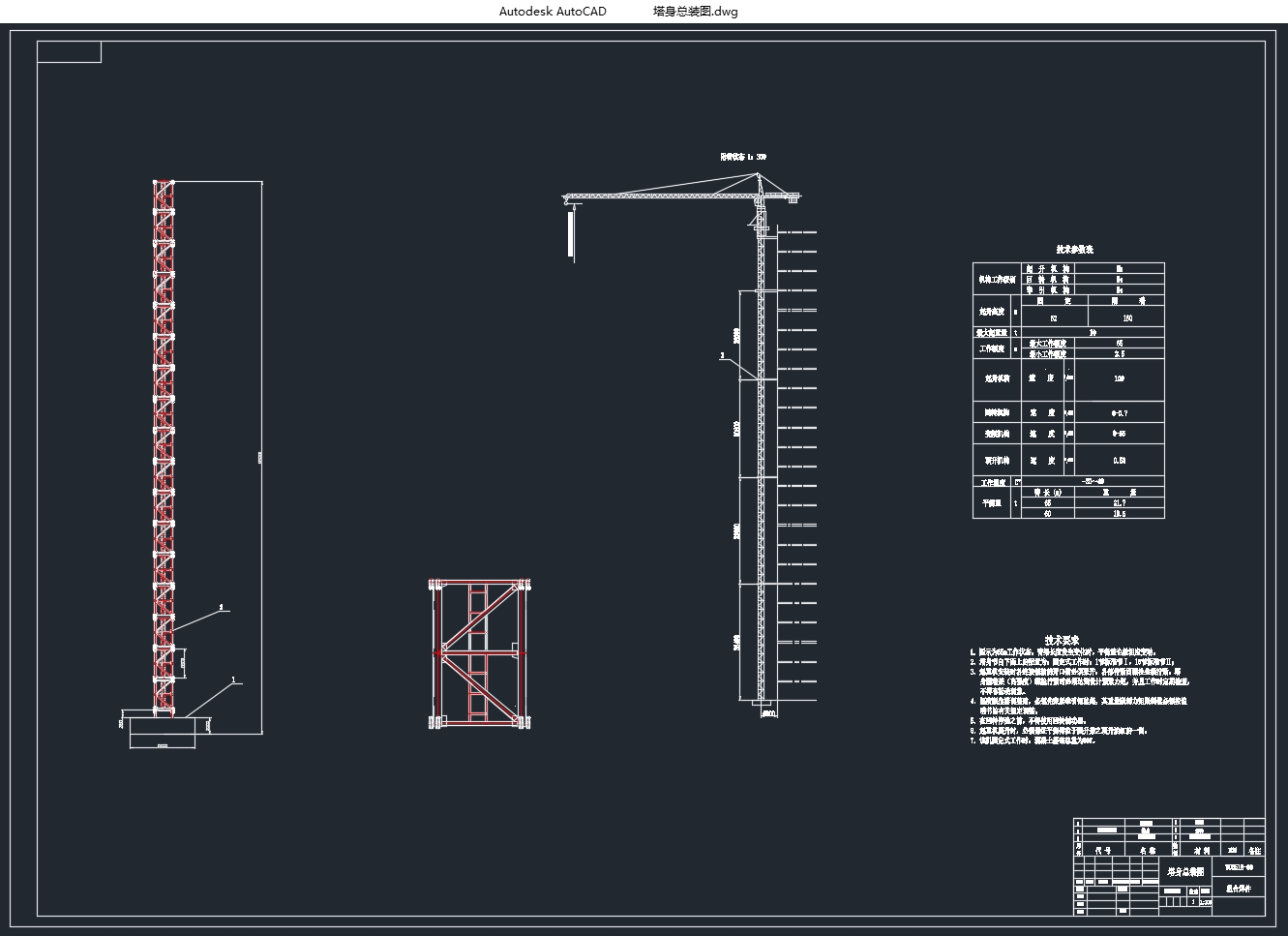Screen dimensions: 1288x936
Task: Click the concrete foundation base under red tower
Action: click(163, 727)
